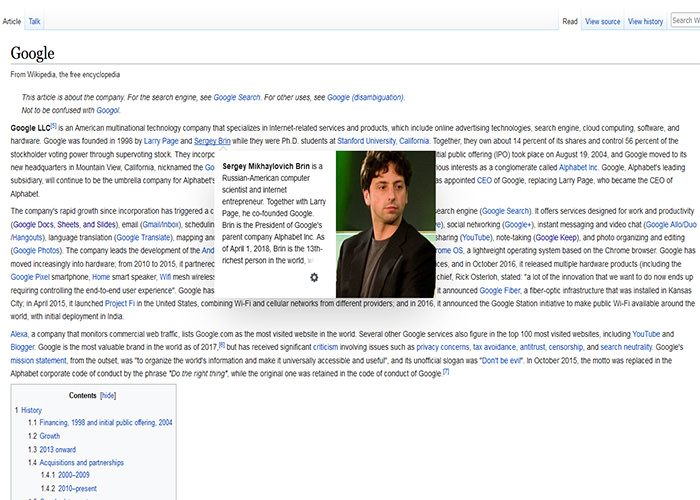
Task: Switch to the Talk tab
Action: click(34, 21)
